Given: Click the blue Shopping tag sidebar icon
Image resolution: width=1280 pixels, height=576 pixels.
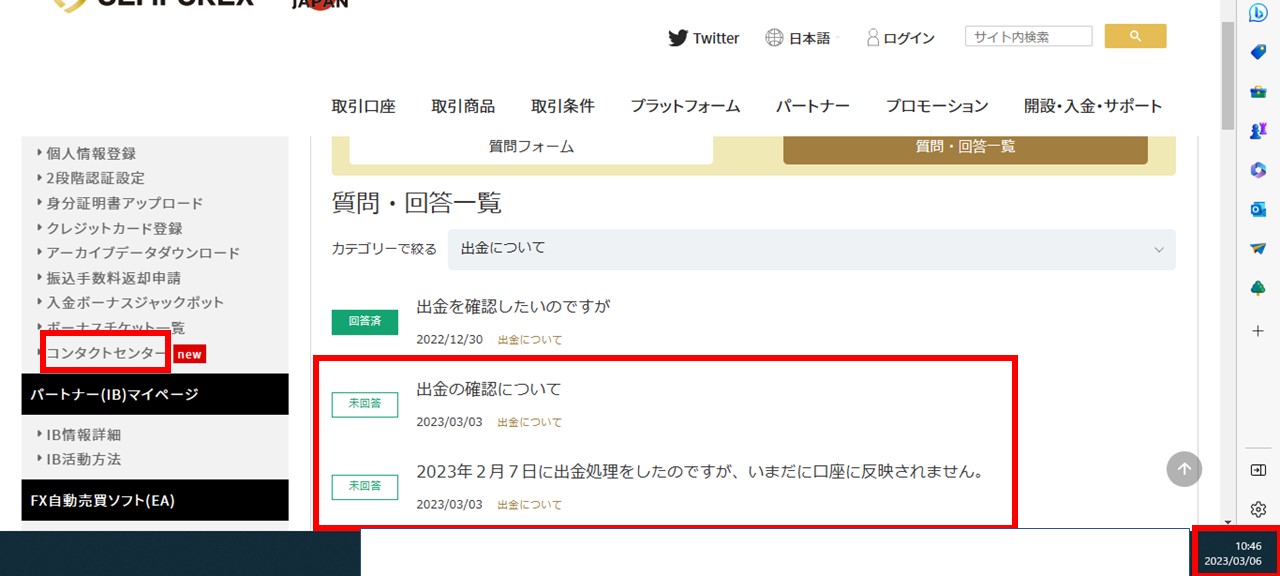Looking at the screenshot, I should pyautogui.click(x=1258, y=52).
